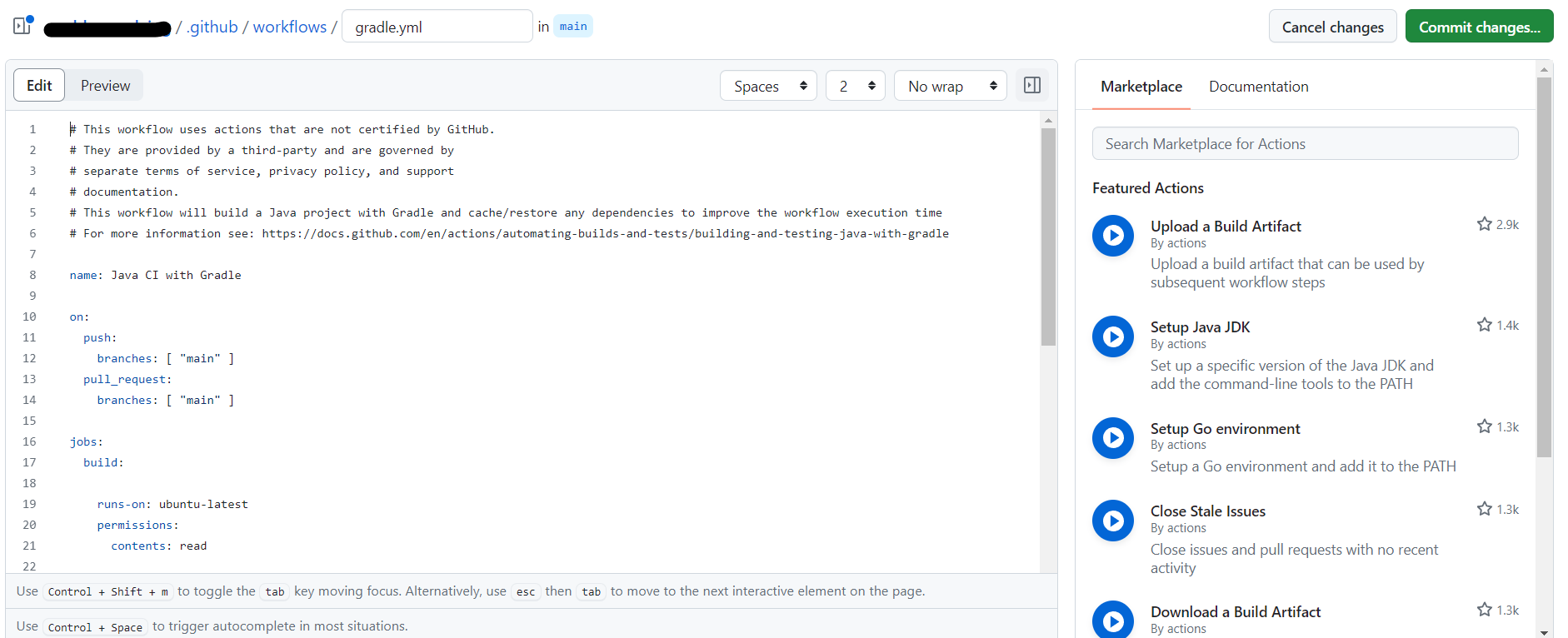This screenshot has height=638, width=1568.
Task: Focus the Search Marketplace for Actions field
Action: point(1305,143)
